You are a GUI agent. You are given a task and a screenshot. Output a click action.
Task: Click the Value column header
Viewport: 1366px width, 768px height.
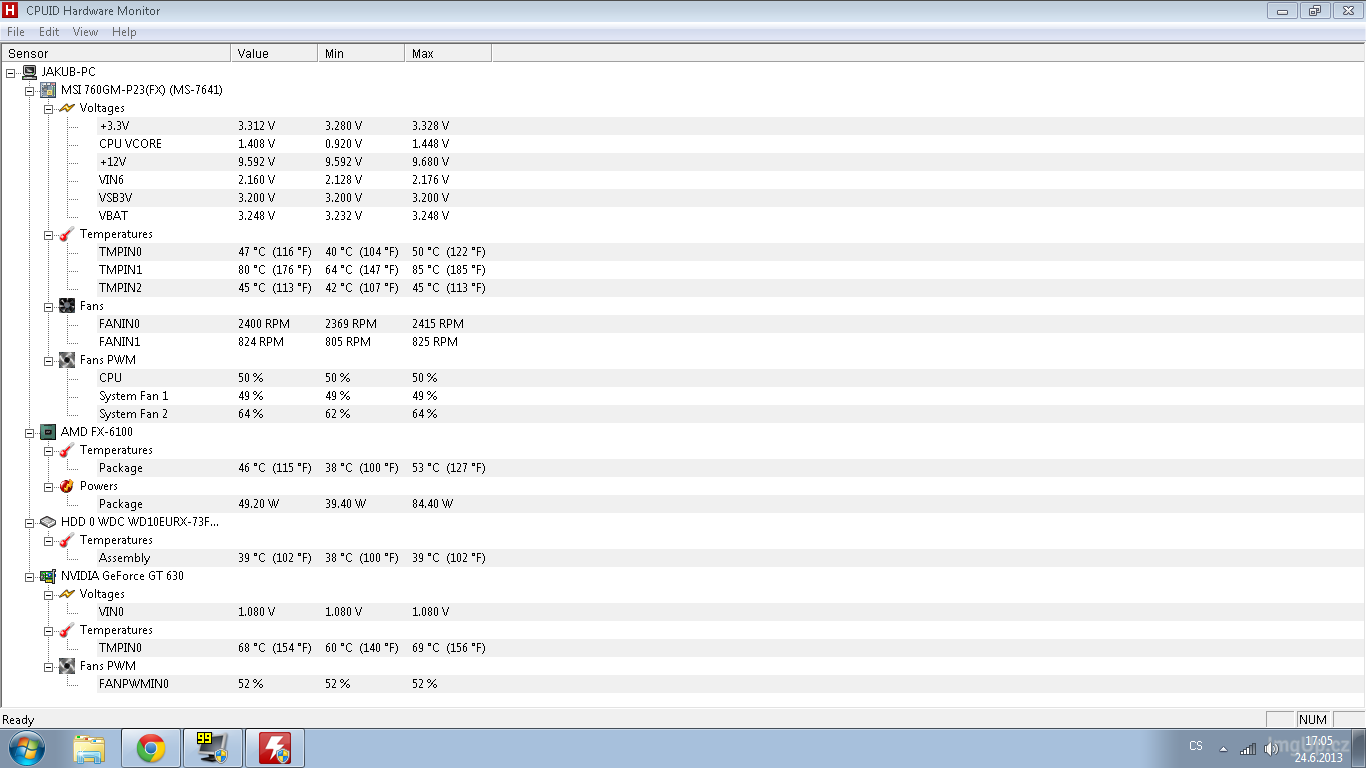coord(274,53)
